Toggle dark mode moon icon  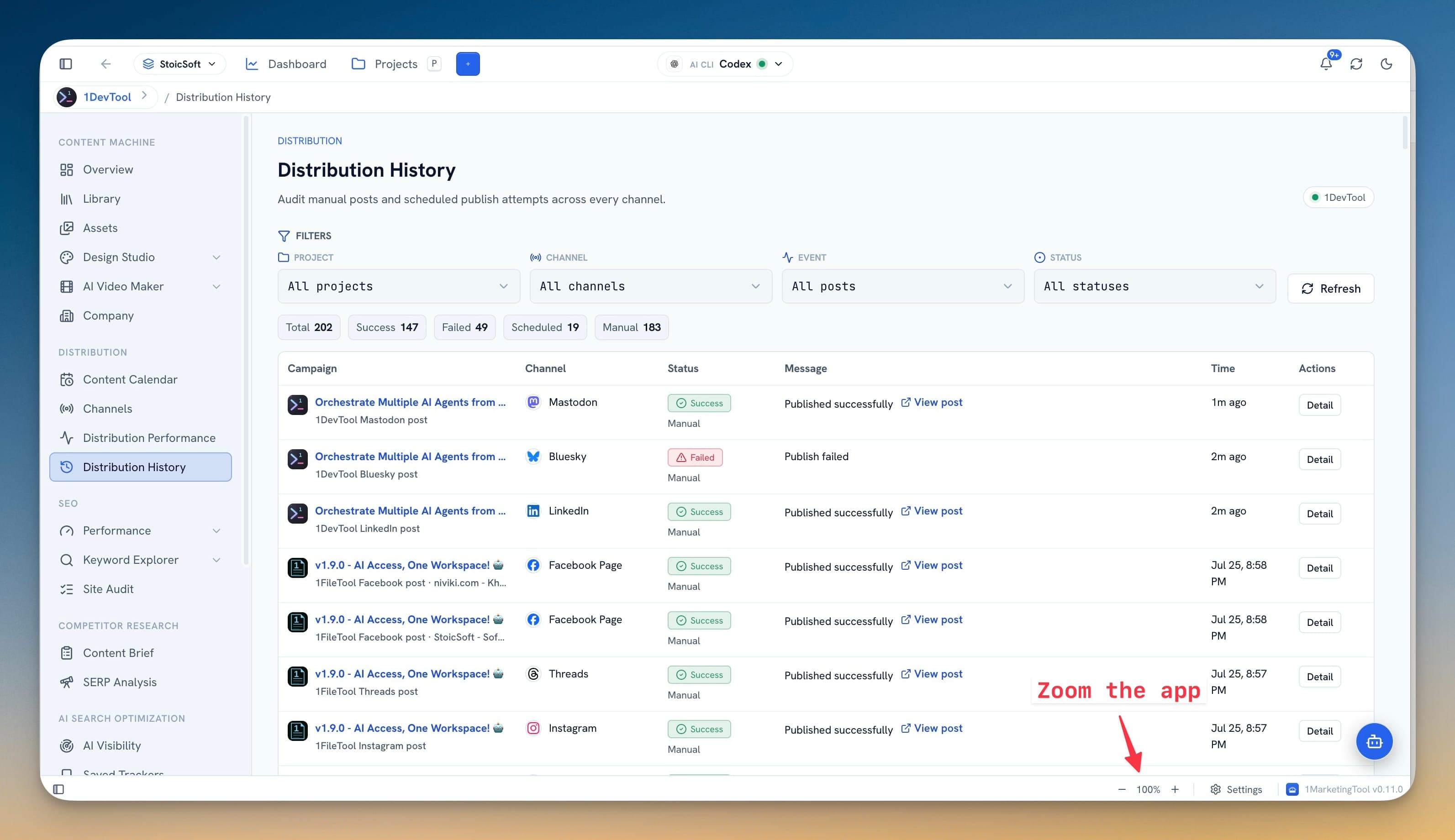[x=1386, y=64]
